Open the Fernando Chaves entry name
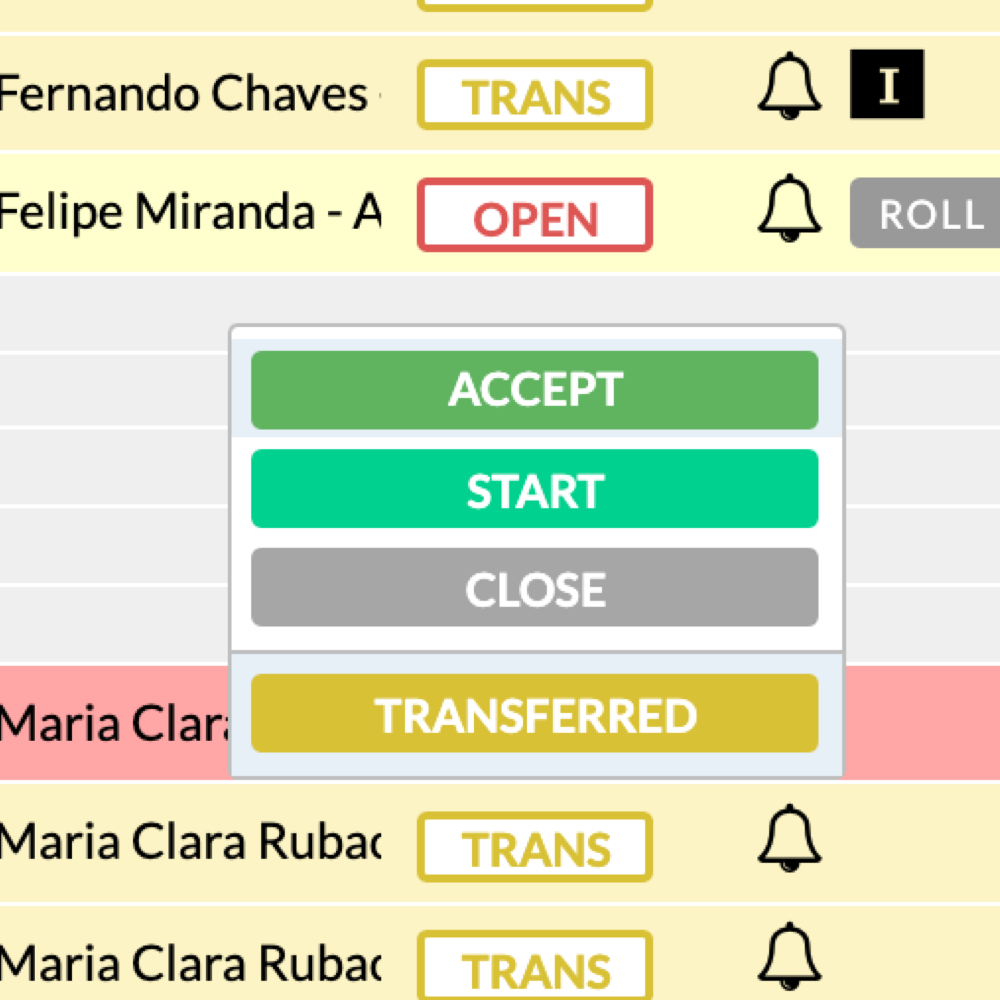The height and width of the screenshot is (1000, 1000). (x=185, y=94)
